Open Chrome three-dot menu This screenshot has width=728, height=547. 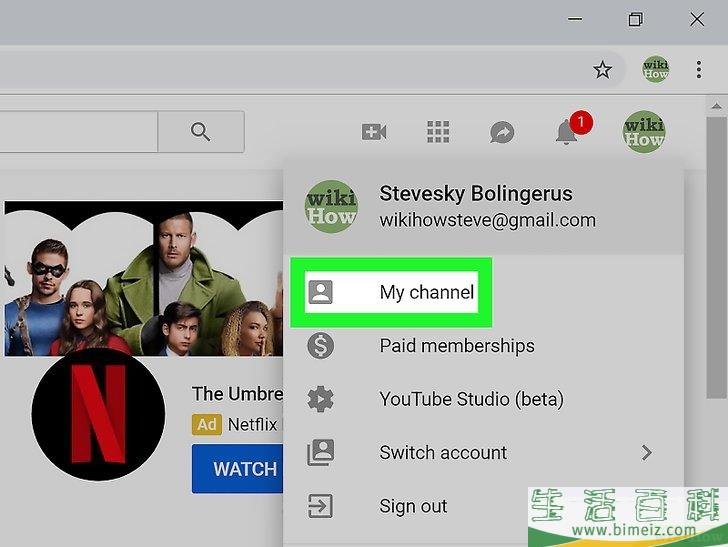pyautogui.click(x=699, y=70)
